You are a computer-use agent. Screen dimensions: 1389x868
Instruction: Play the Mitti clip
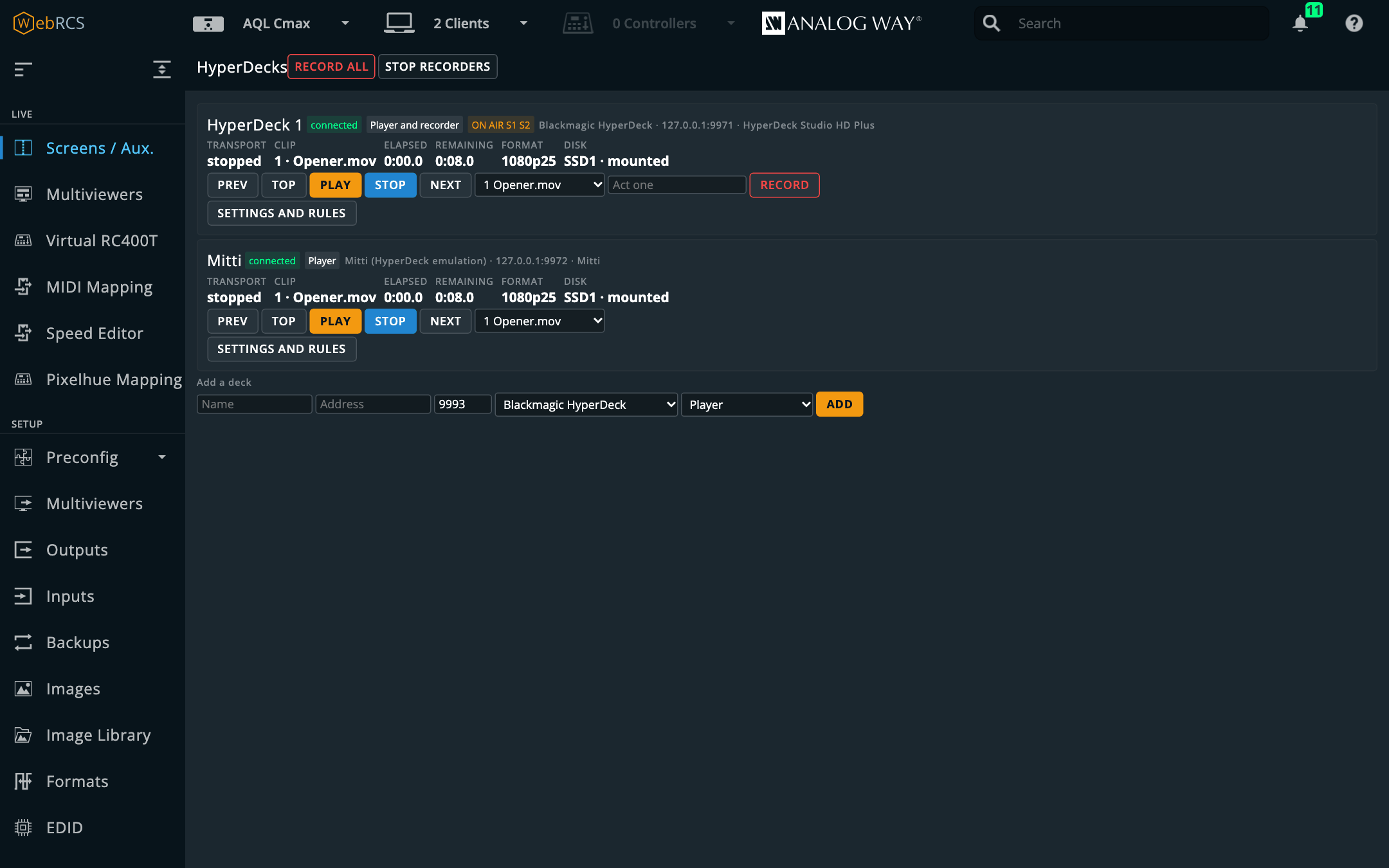[x=336, y=321]
